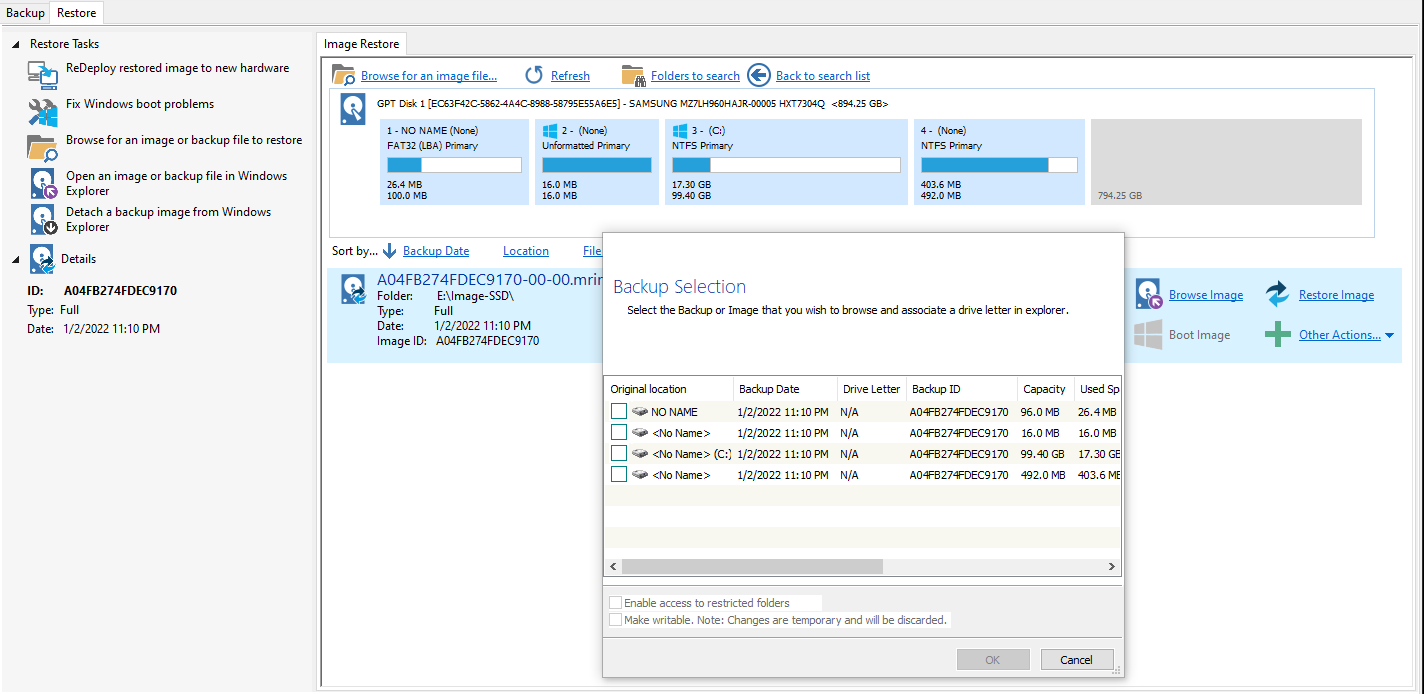The width and height of the screenshot is (1424, 694).
Task: Click the green plus Other Actions icon
Action: coord(1278,334)
